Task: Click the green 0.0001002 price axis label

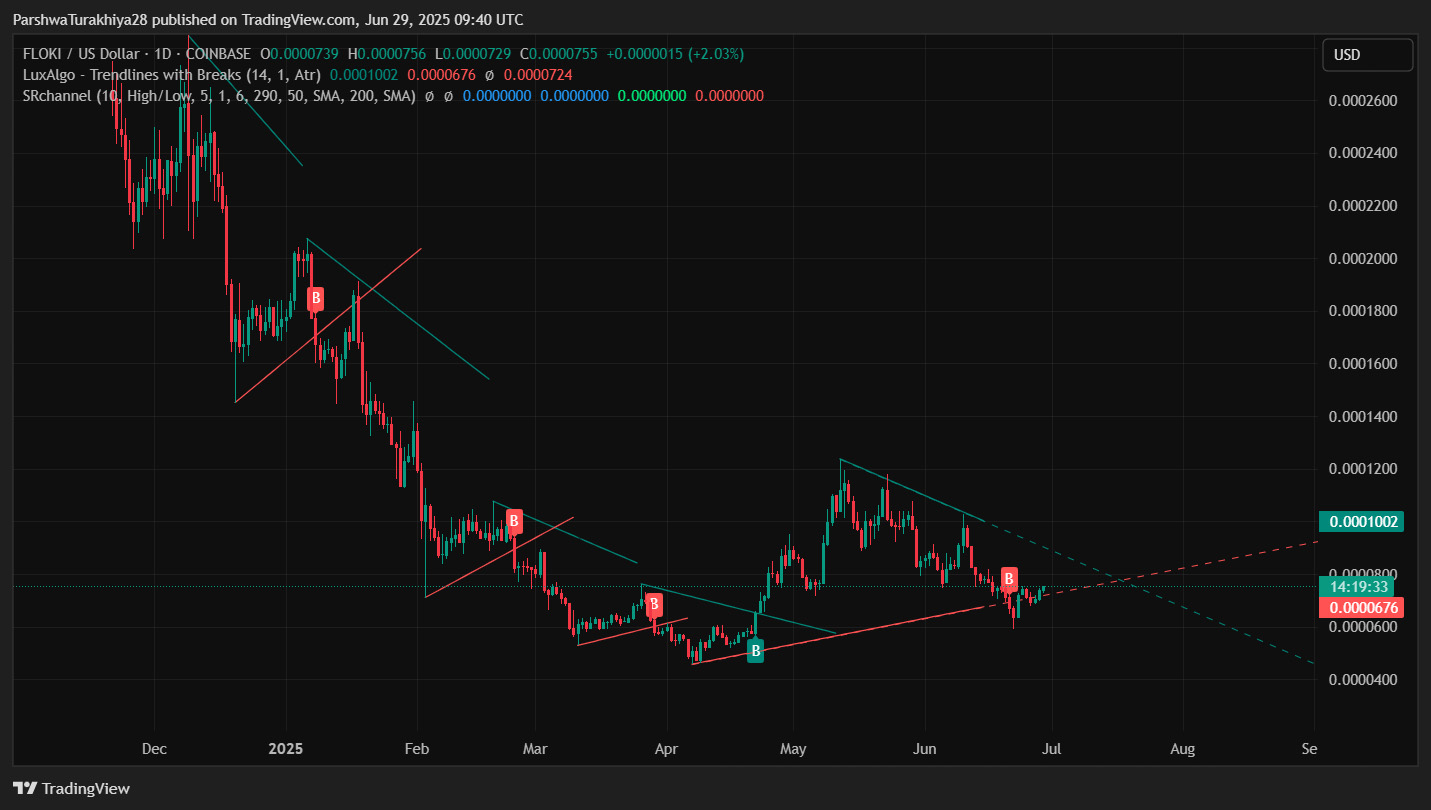Action: (1361, 521)
